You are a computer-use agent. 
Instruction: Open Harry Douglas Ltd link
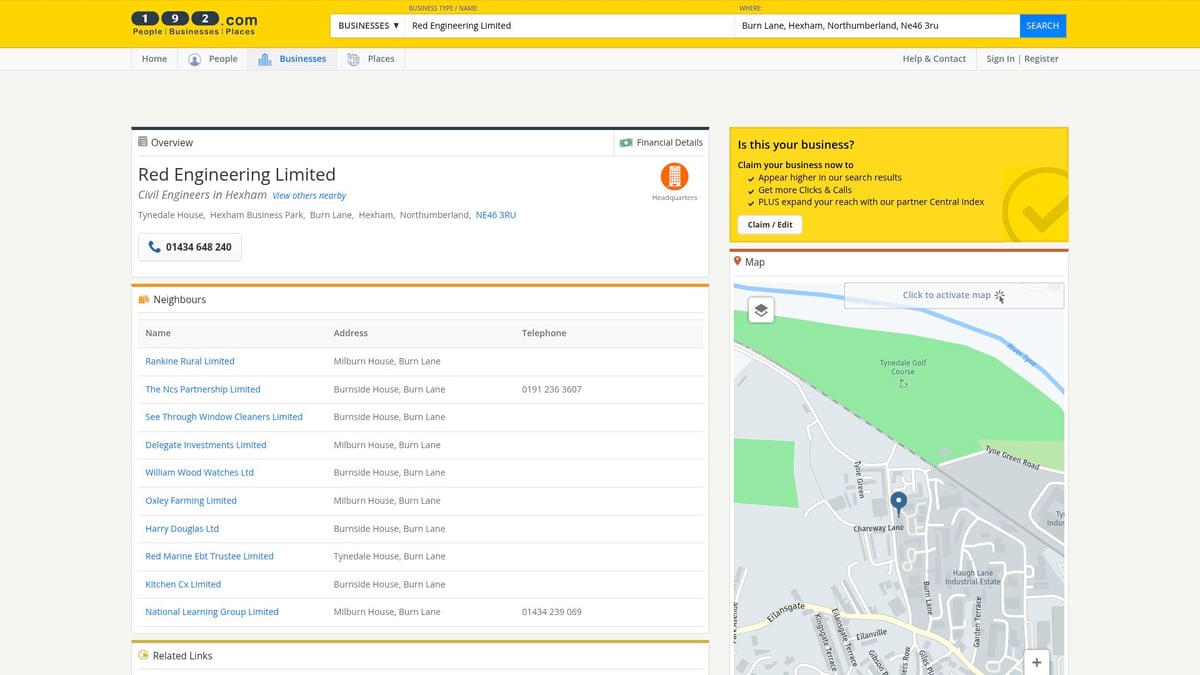pos(182,528)
